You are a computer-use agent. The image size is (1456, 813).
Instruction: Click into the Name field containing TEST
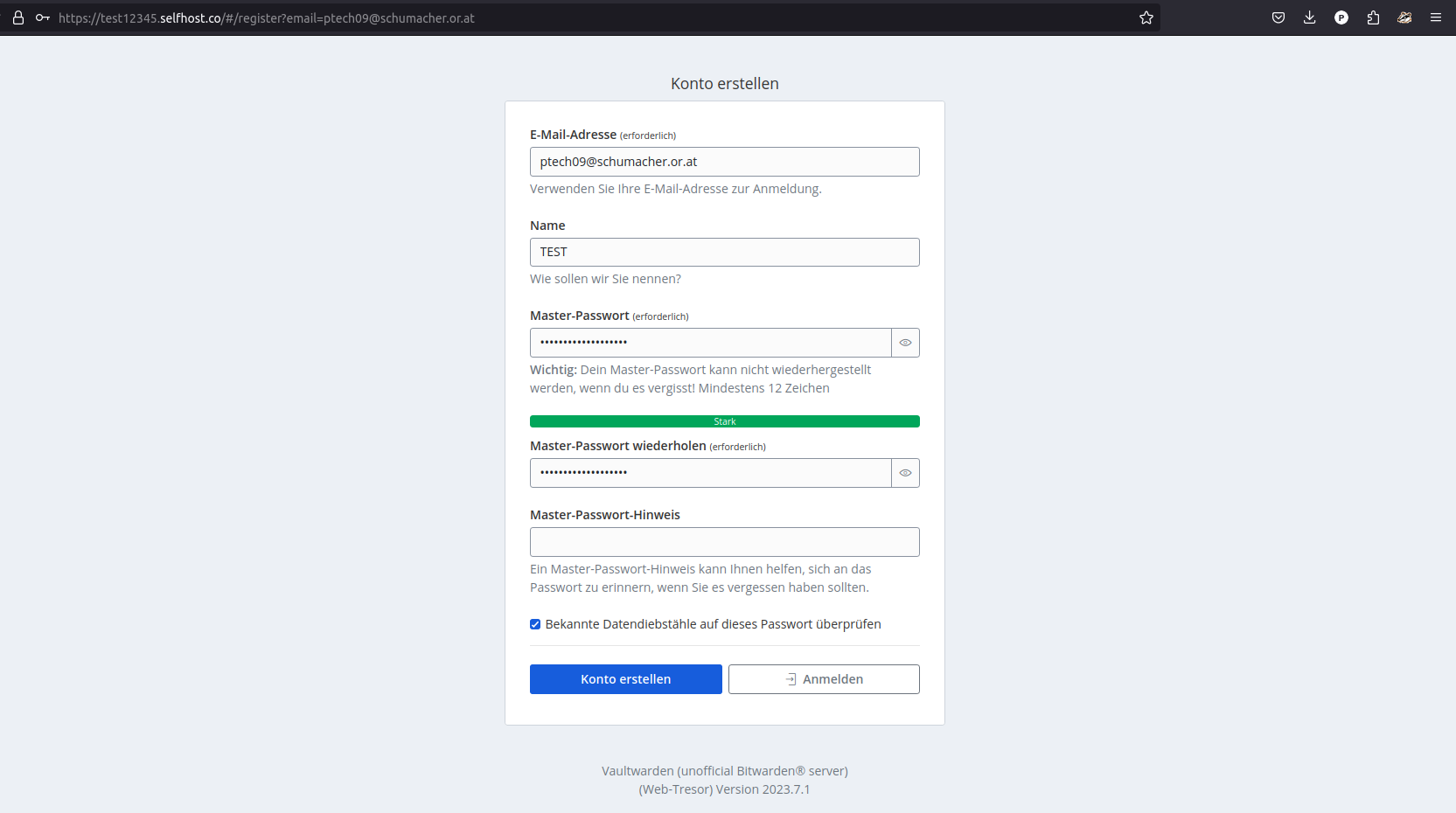[724, 252]
